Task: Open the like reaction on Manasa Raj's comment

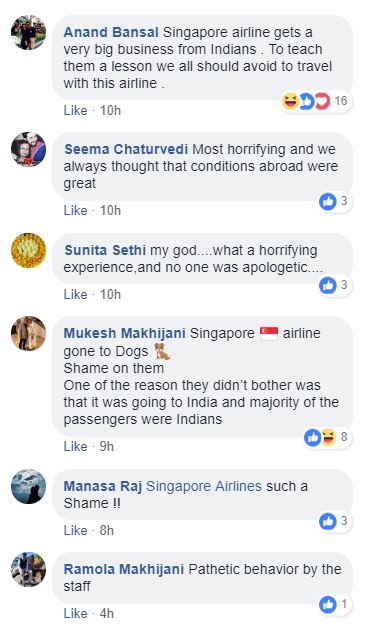Action: (328, 521)
